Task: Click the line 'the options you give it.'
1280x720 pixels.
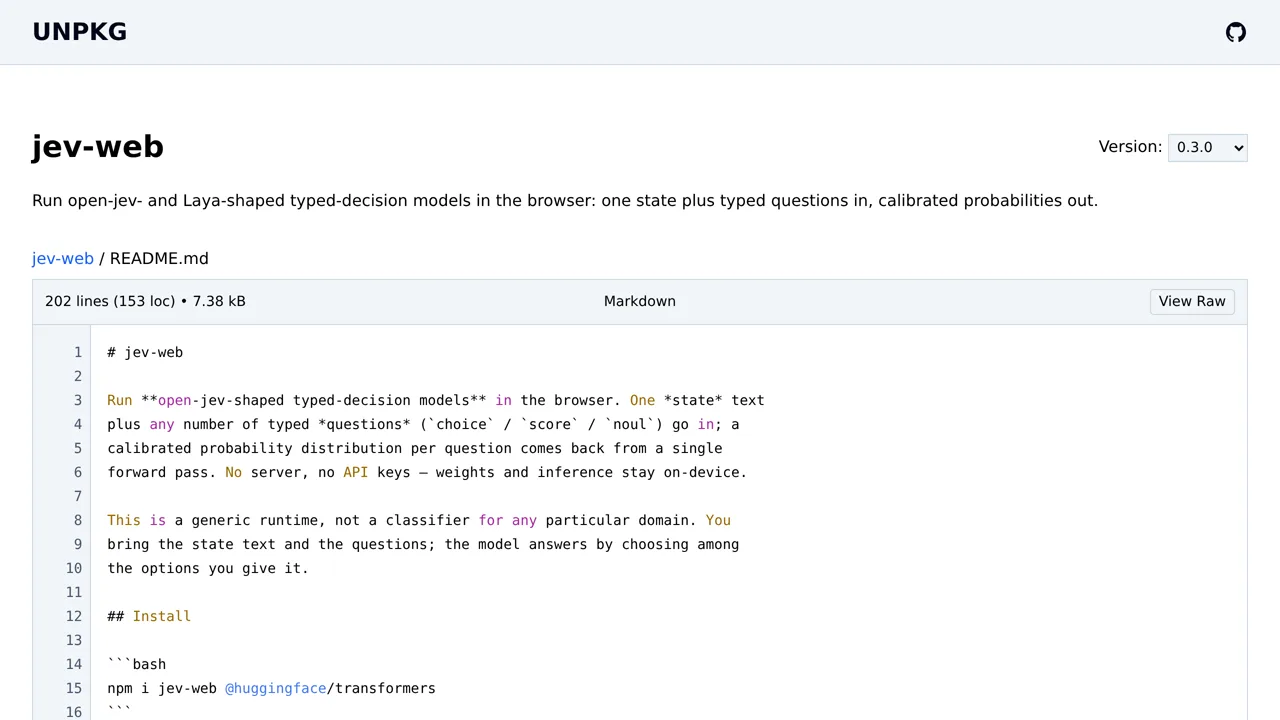Action: (208, 568)
